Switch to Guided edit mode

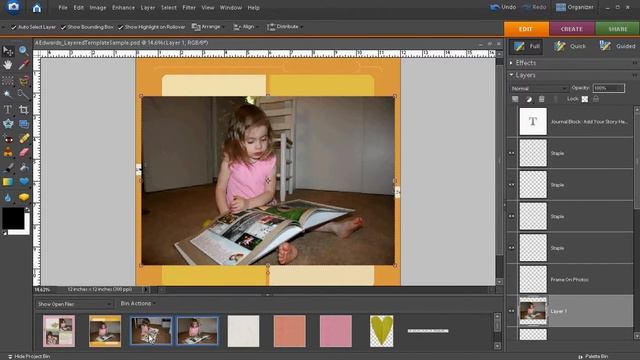(617, 46)
